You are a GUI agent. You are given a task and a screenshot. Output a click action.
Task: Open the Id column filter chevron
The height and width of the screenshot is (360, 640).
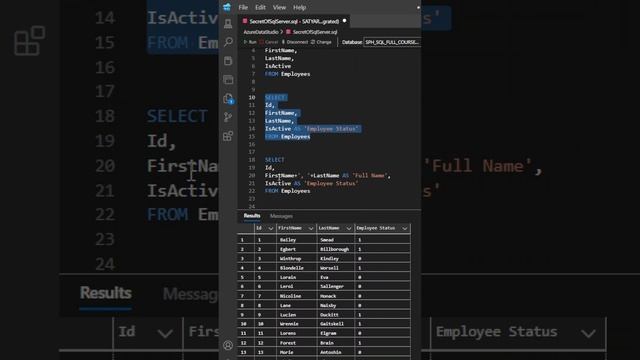coord(271,229)
